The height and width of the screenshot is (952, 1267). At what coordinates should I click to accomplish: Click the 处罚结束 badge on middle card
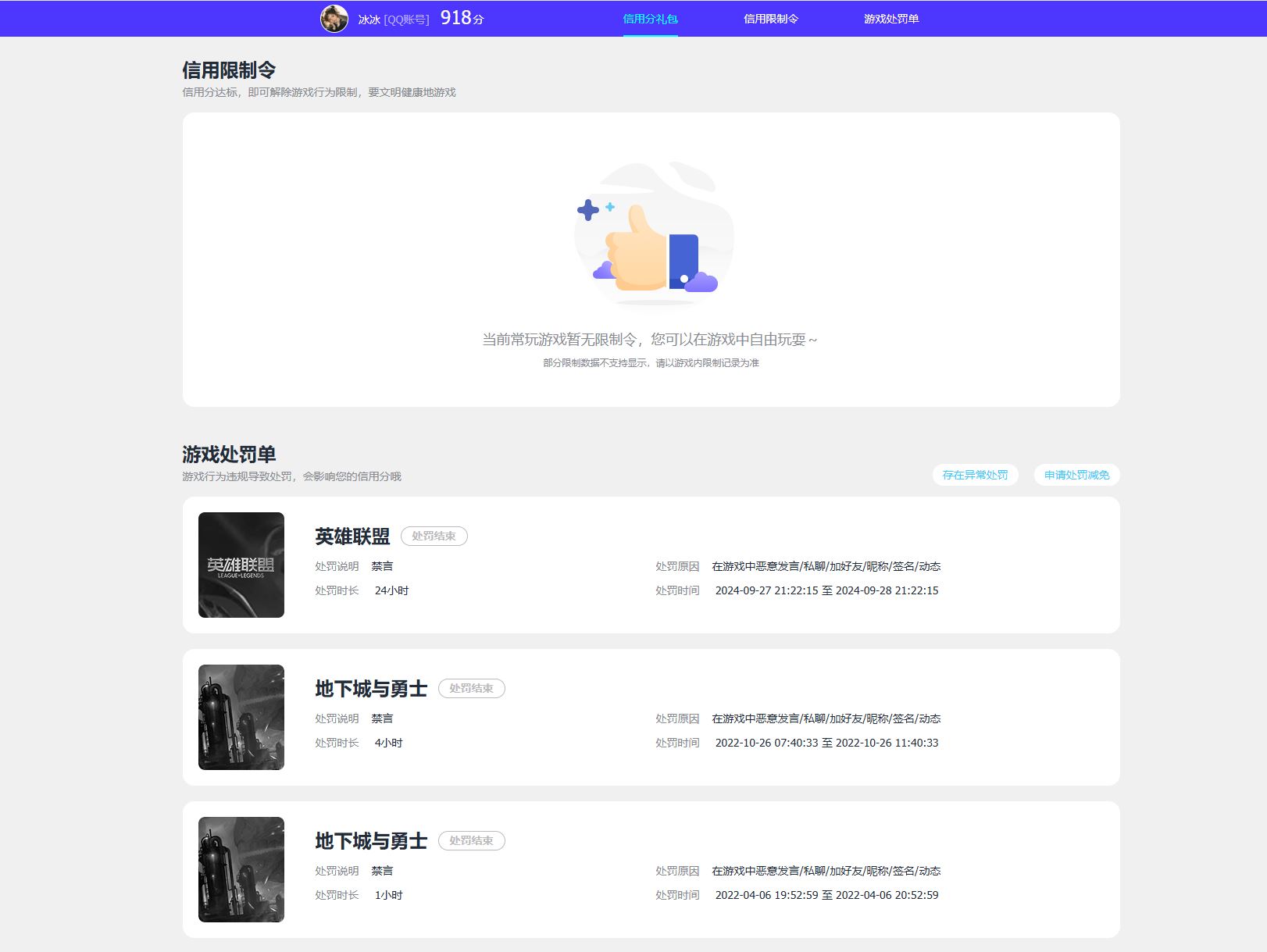472,688
